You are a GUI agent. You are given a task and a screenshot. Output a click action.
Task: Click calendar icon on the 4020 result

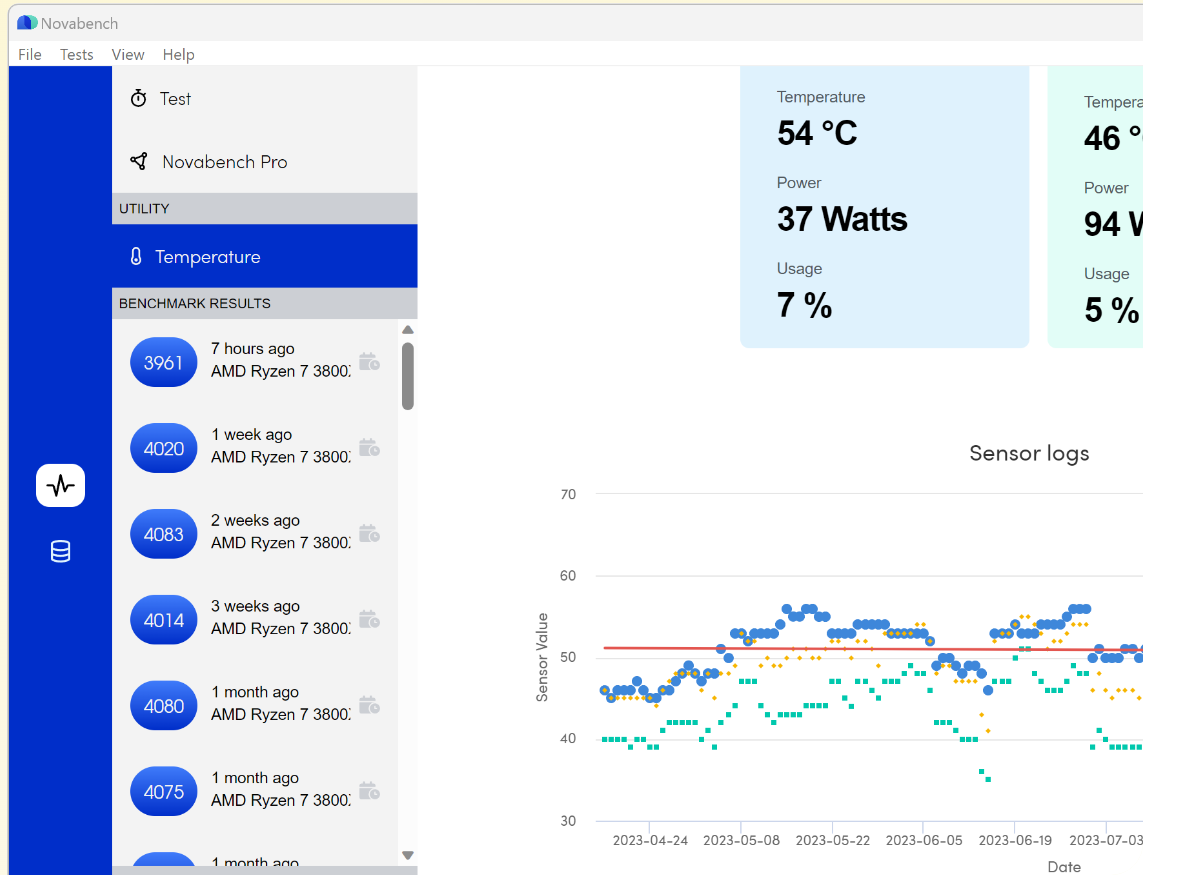click(369, 448)
